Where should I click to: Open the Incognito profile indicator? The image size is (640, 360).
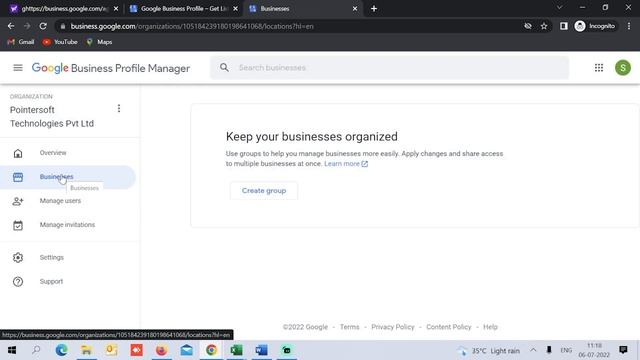[595, 26]
